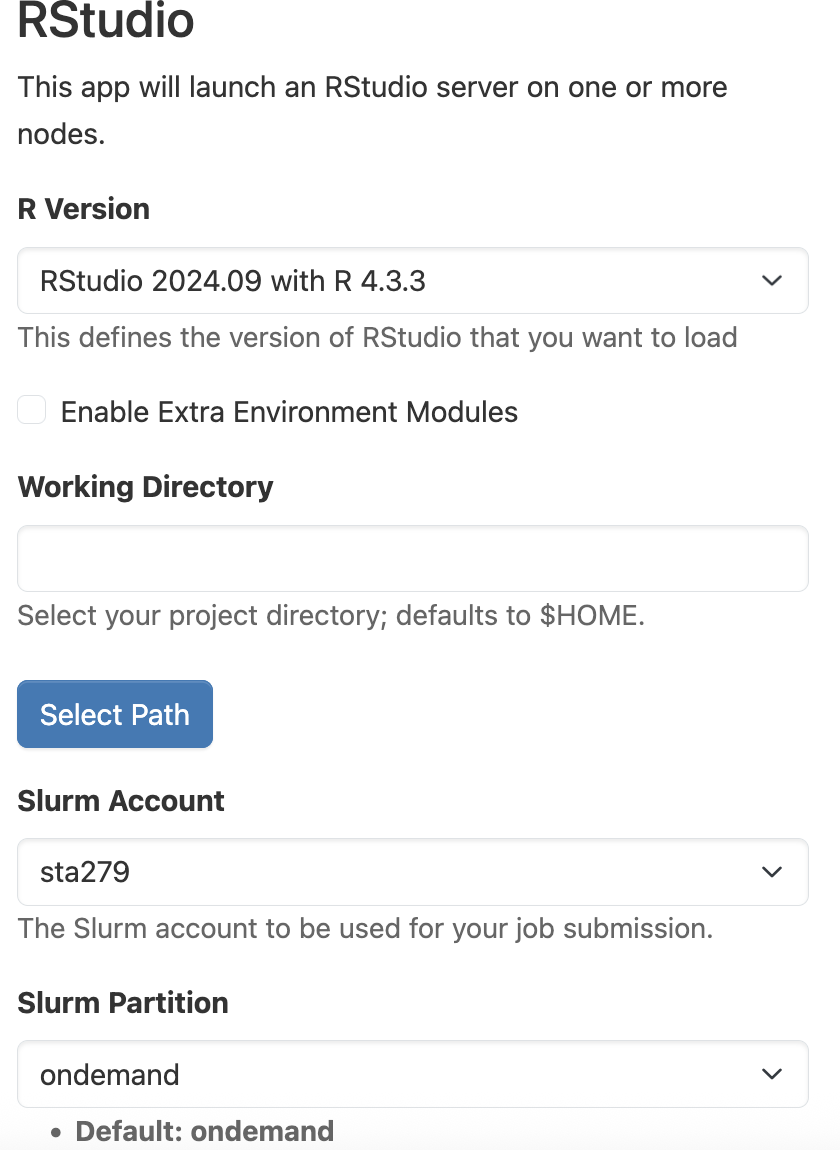Click Select Path to browse directories
This screenshot has height=1150, width=840.
click(114, 714)
